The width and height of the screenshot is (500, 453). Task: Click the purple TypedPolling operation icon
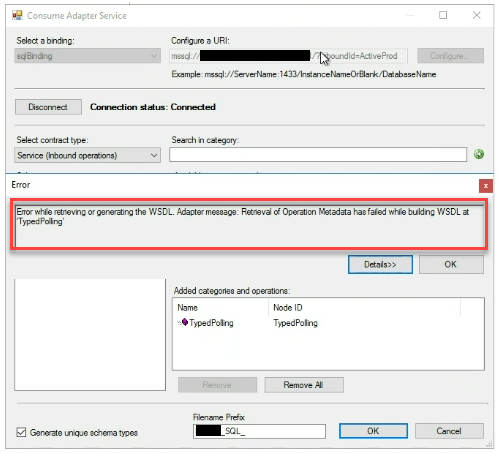tap(185, 322)
